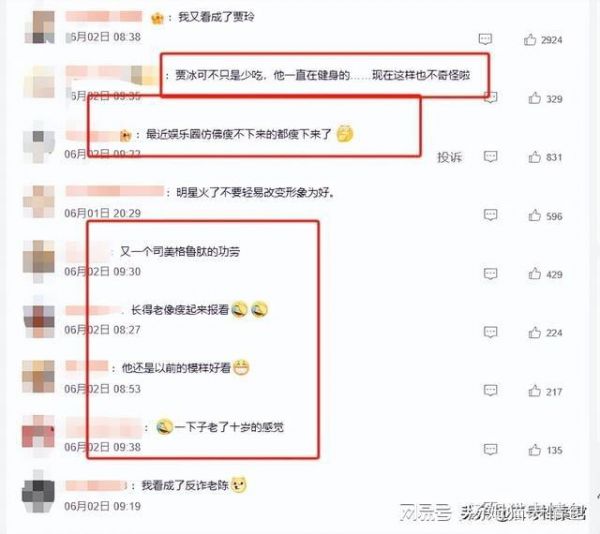Screen dimensions: 600x534
Task: Open reply box for the 贾玲 comment
Action: (485, 39)
